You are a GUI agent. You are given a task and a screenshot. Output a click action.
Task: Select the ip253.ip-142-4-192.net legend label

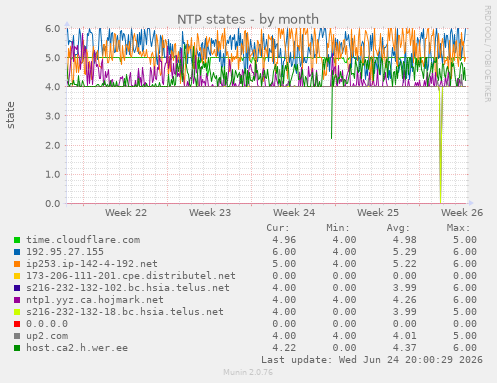coord(92,264)
